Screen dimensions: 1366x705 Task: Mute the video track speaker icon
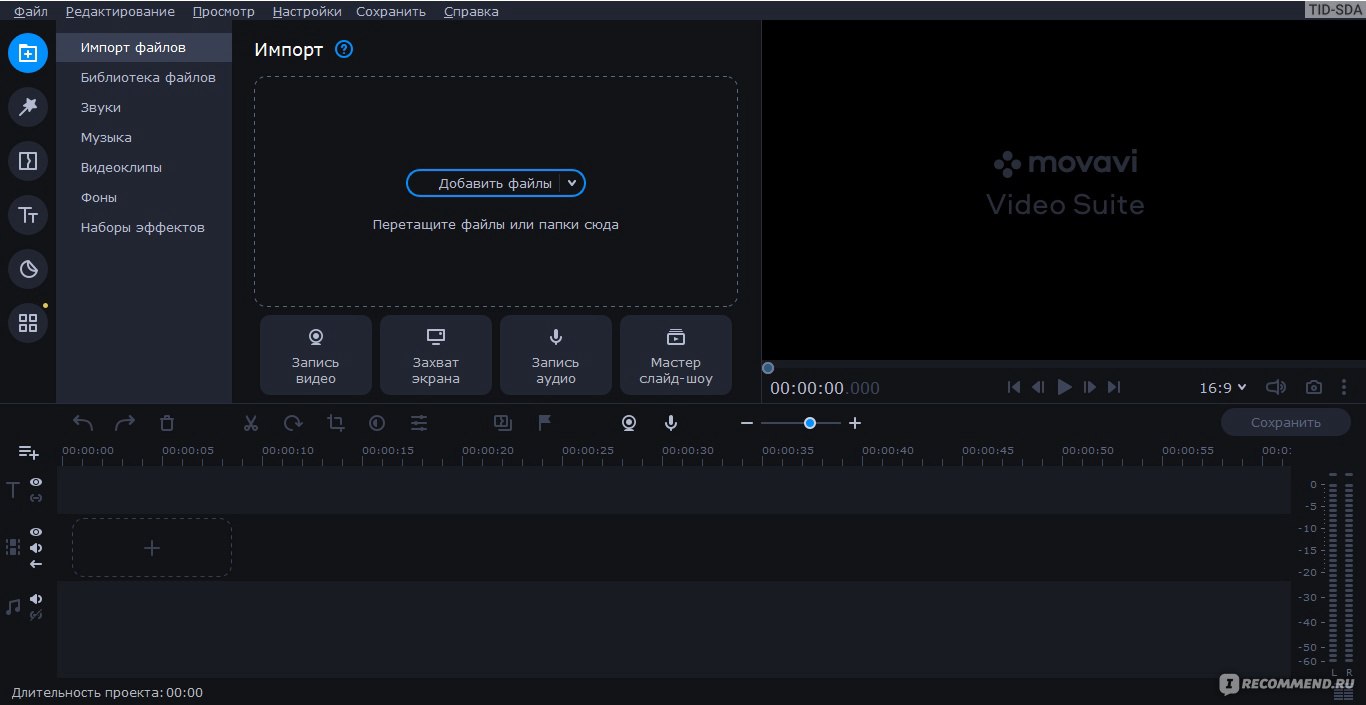[x=36, y=548]
